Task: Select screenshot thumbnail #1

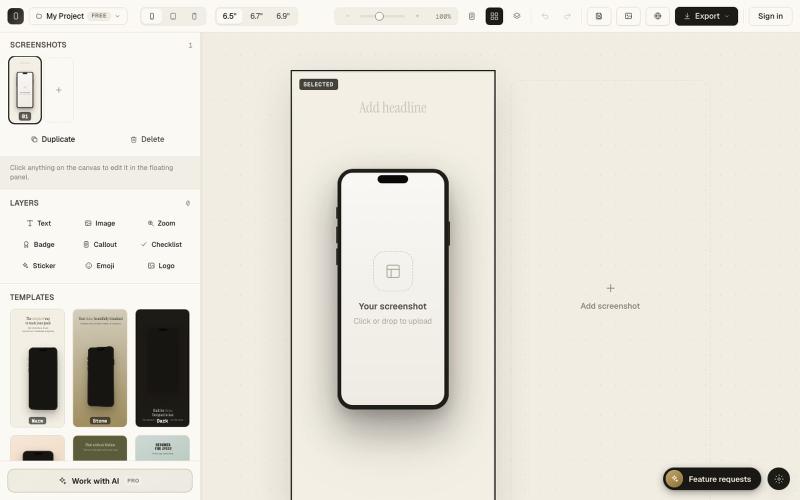Action: click(25, 90)
